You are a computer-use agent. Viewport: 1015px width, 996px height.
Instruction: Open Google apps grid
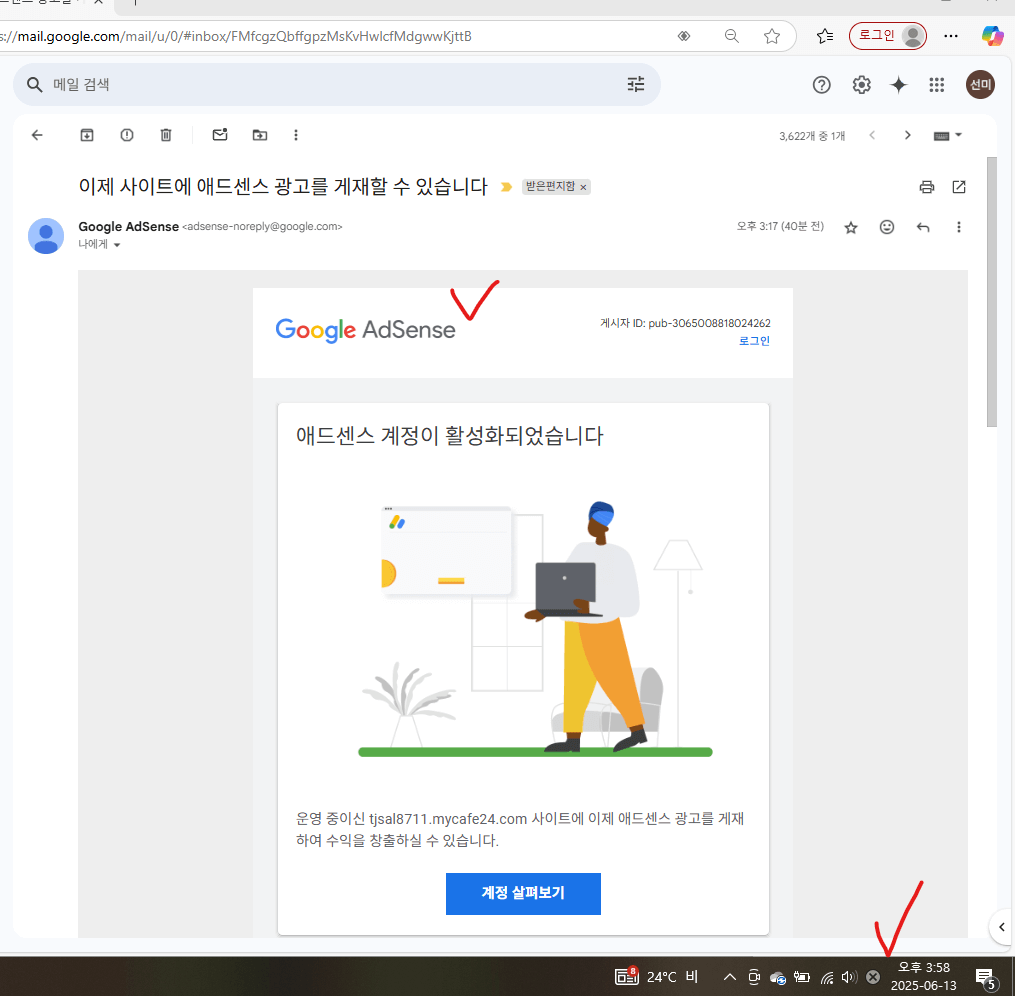937,85
